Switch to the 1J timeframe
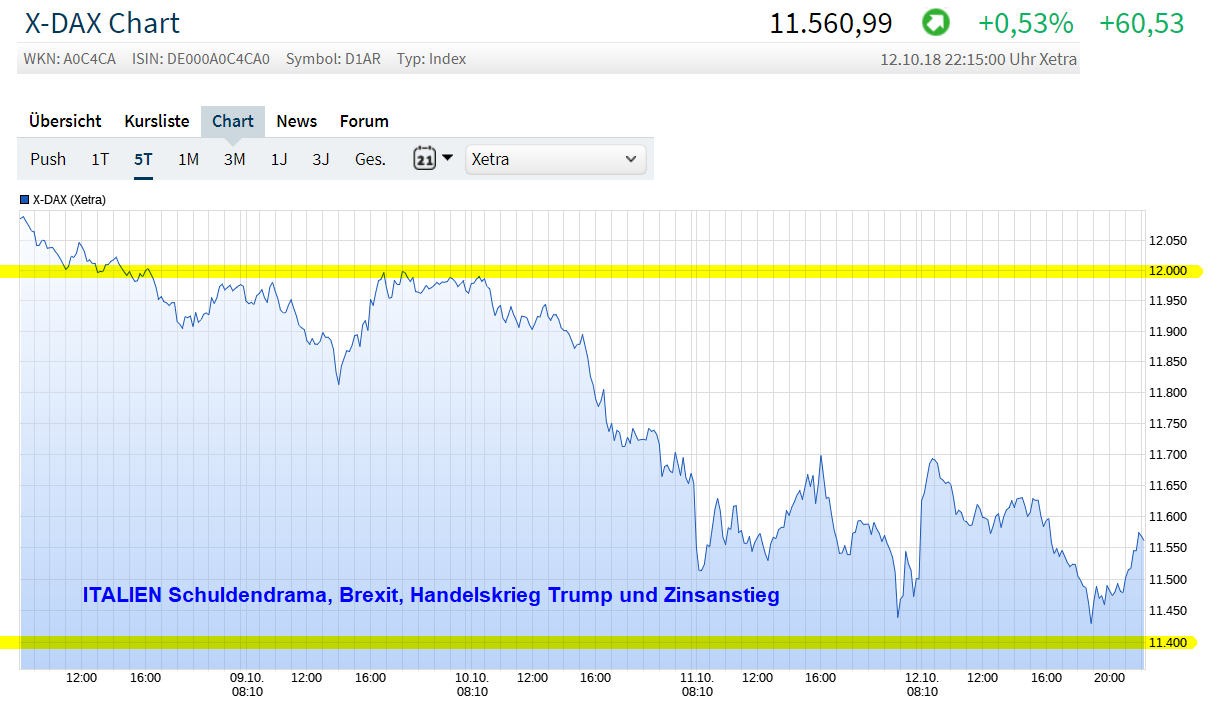 tap(279, 158)
